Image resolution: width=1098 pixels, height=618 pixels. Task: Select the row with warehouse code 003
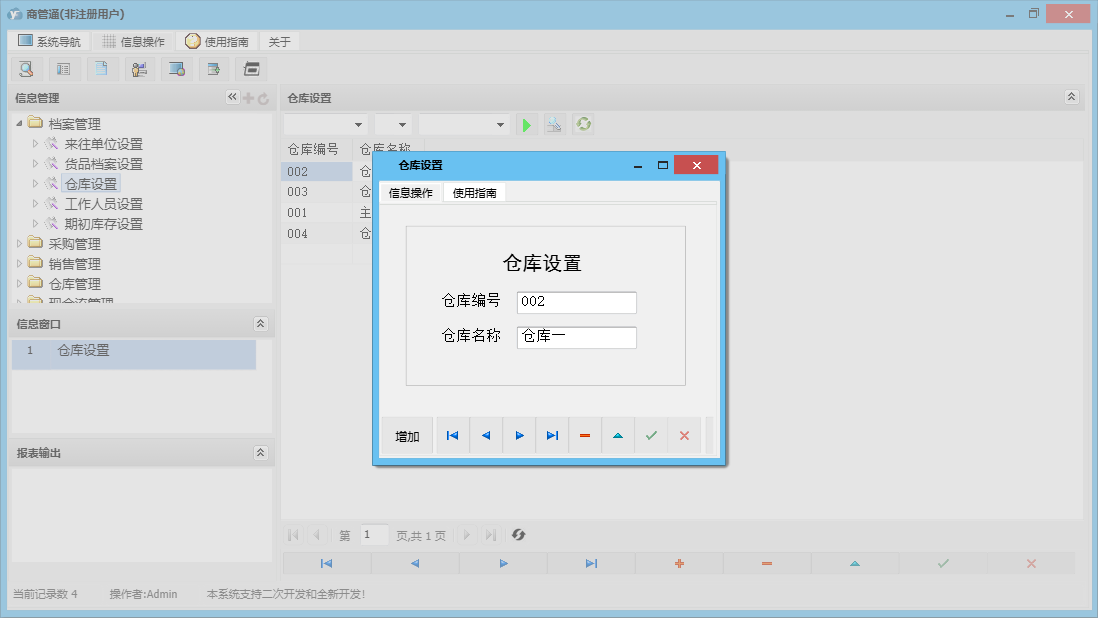click(316, 191)
